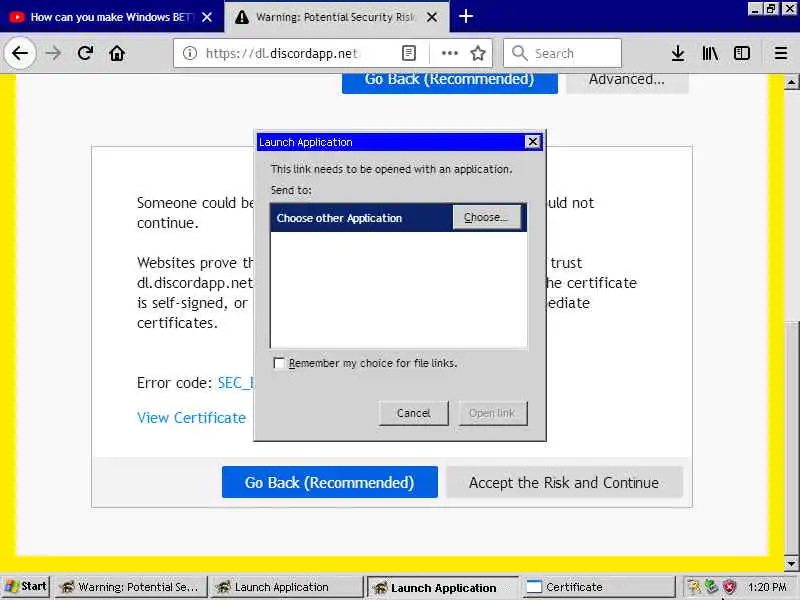
Task: Tick 'Remember my choice for file links' checkbox
Action: click(x=279, y=363)
